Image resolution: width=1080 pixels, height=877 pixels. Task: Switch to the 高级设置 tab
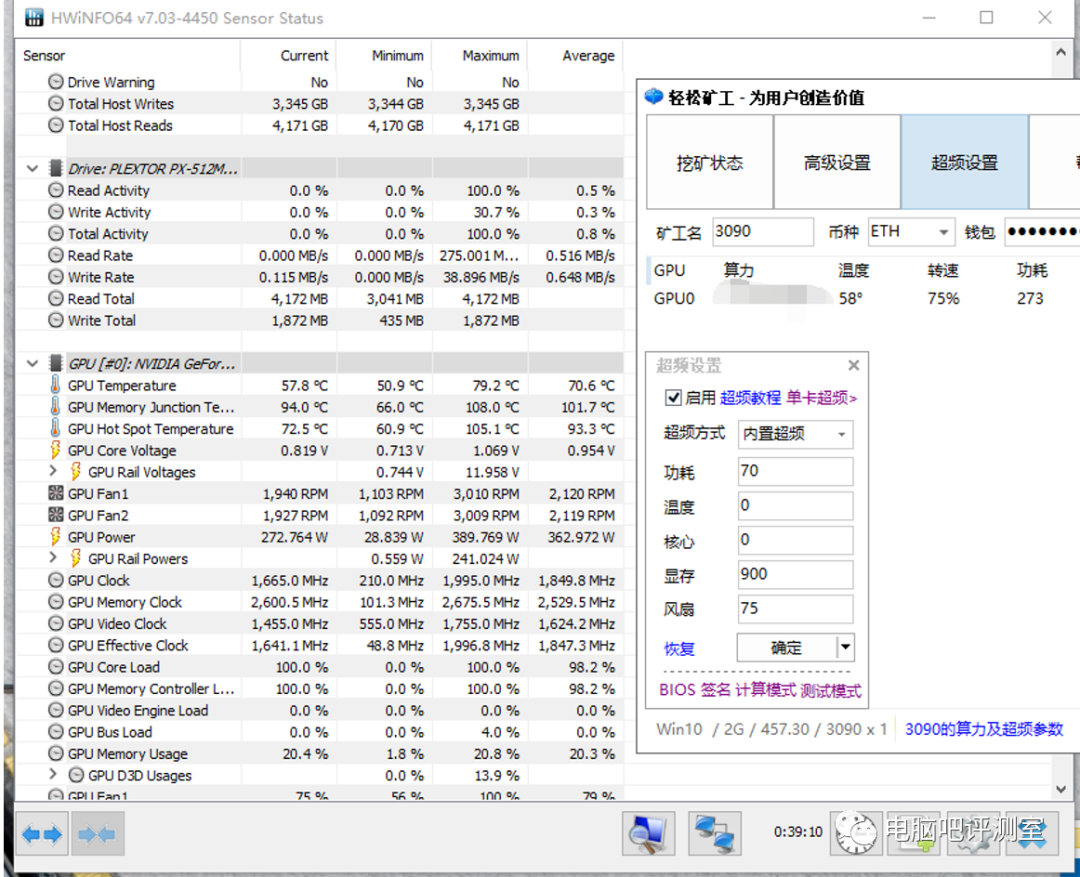point(837,163)
